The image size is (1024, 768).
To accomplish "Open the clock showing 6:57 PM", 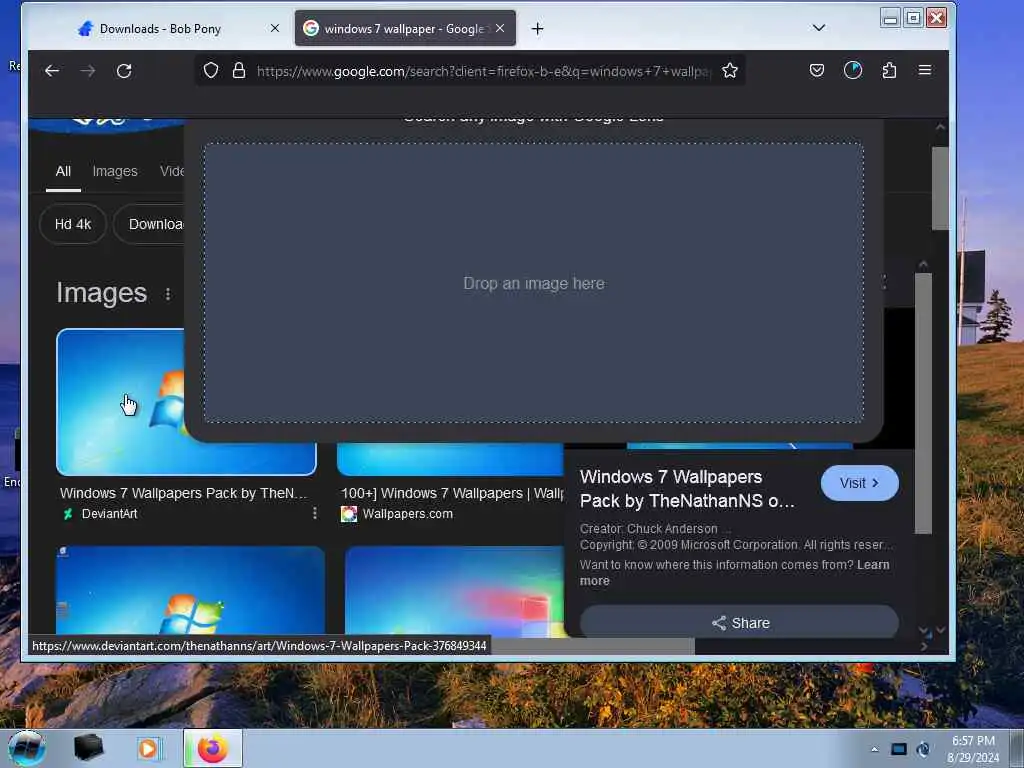I will tap(973, 749).
